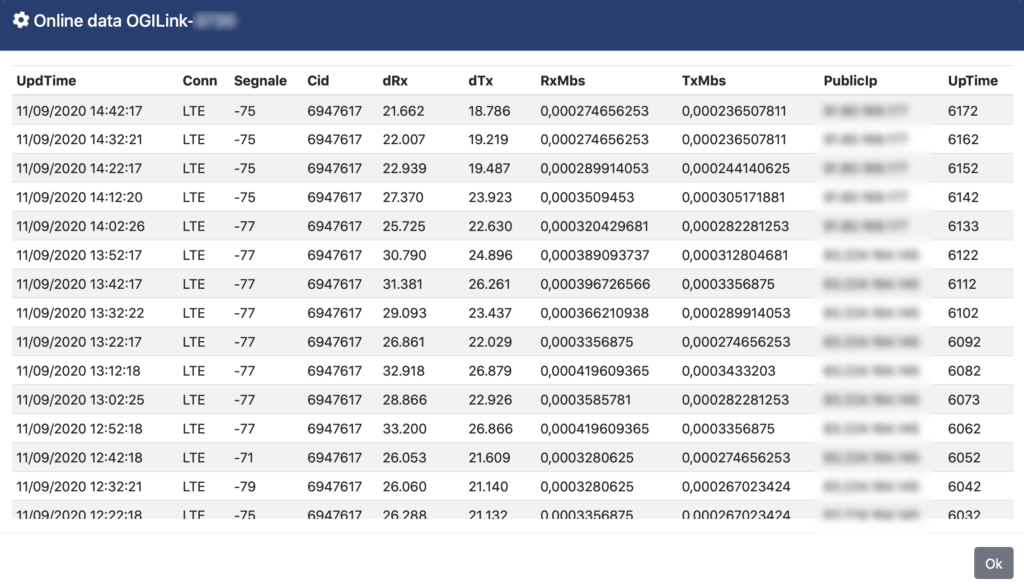Click timestamp 11/09/2020 13:02:25

(x=80, y=400)
